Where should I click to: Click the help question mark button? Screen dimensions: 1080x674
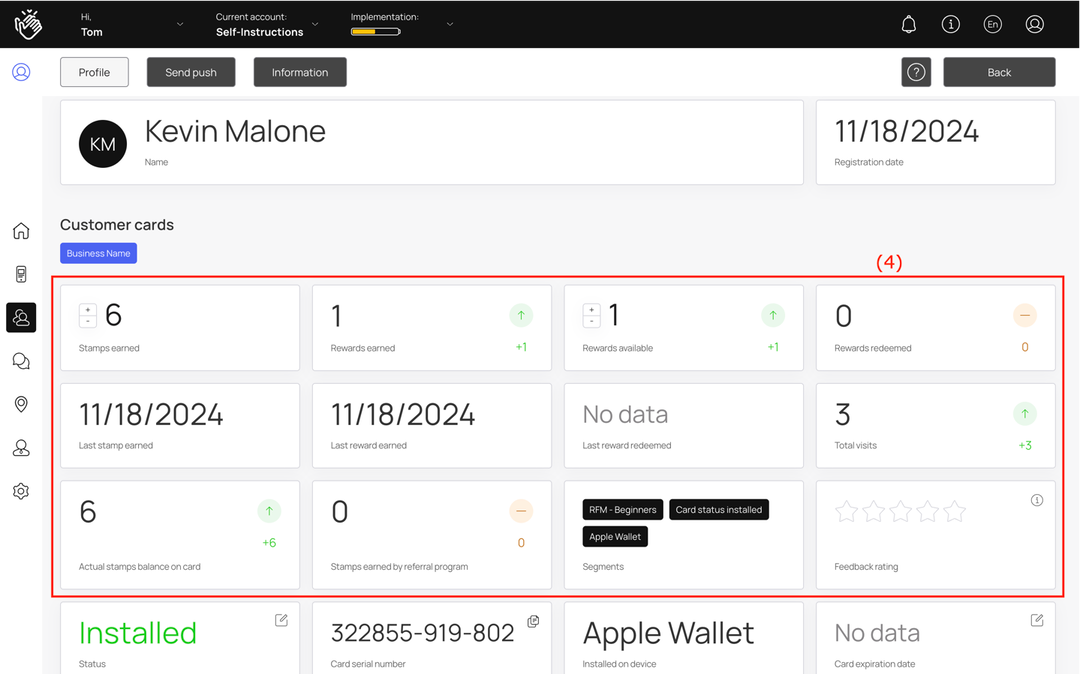(916, 72)
